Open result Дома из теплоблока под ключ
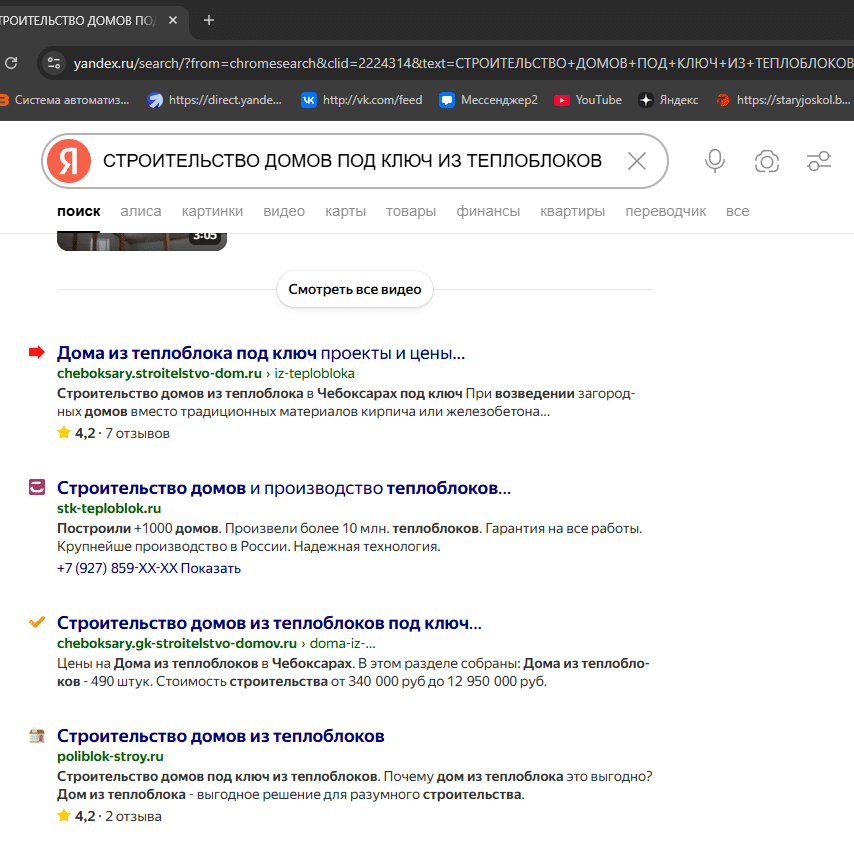Screen dimensions: 854x848 tap(187, 353)
